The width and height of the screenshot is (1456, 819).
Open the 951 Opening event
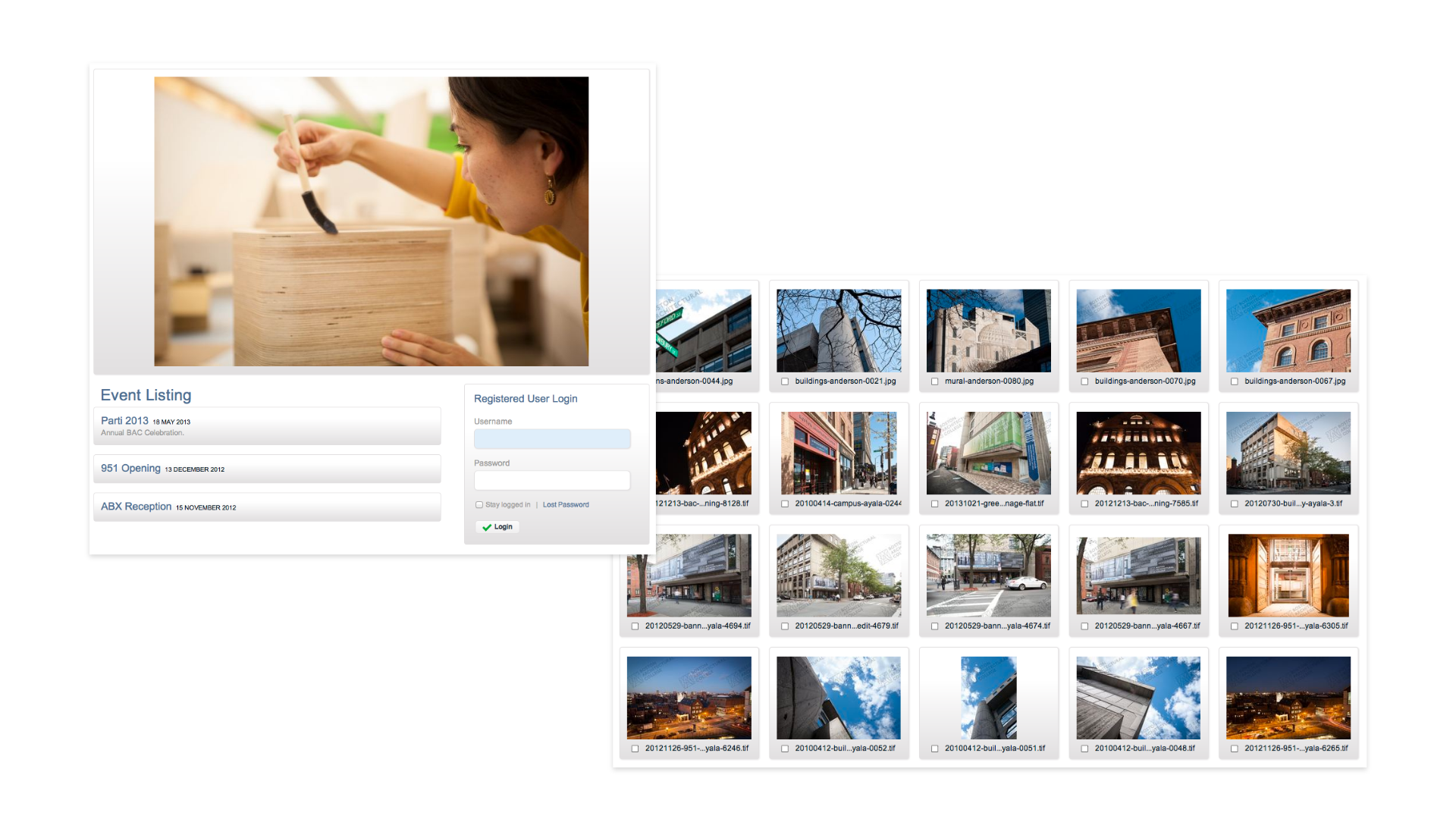click(130, 469)
